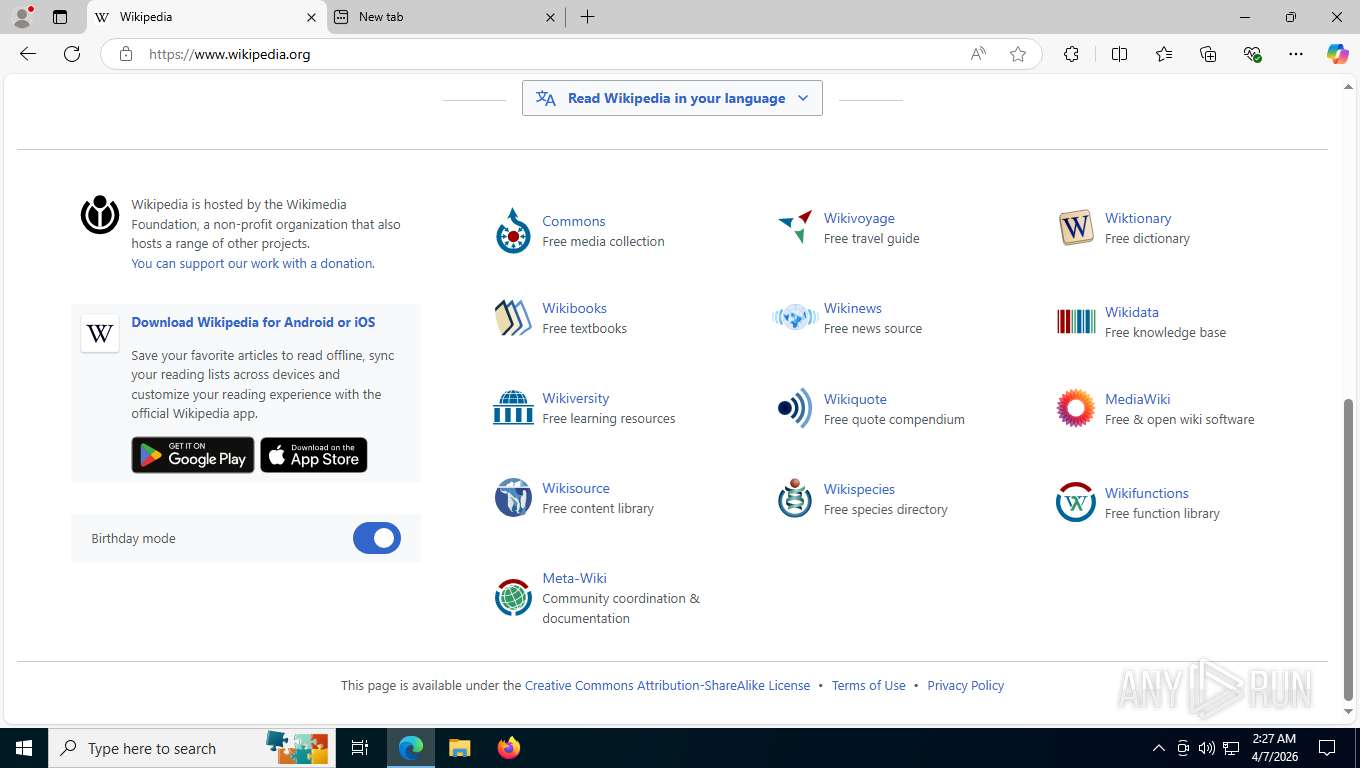Click the Wikinews logo icon
The height and width of the screenshot is (768, 1360).
(x=795, y=318)
